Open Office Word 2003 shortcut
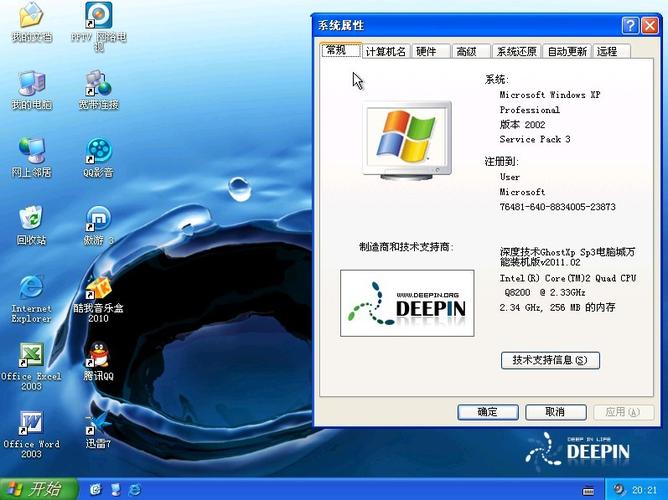 tap(31, 434)
